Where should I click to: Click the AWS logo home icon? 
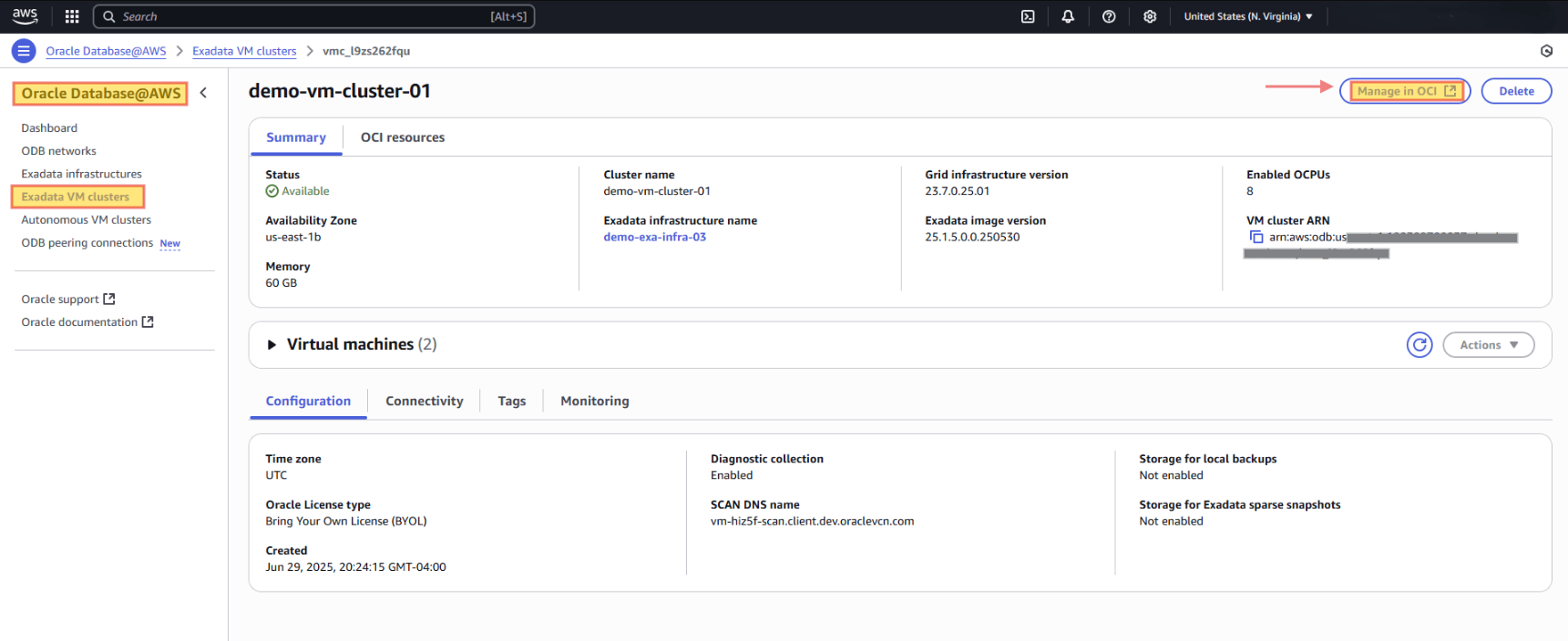tap(25, 15)
